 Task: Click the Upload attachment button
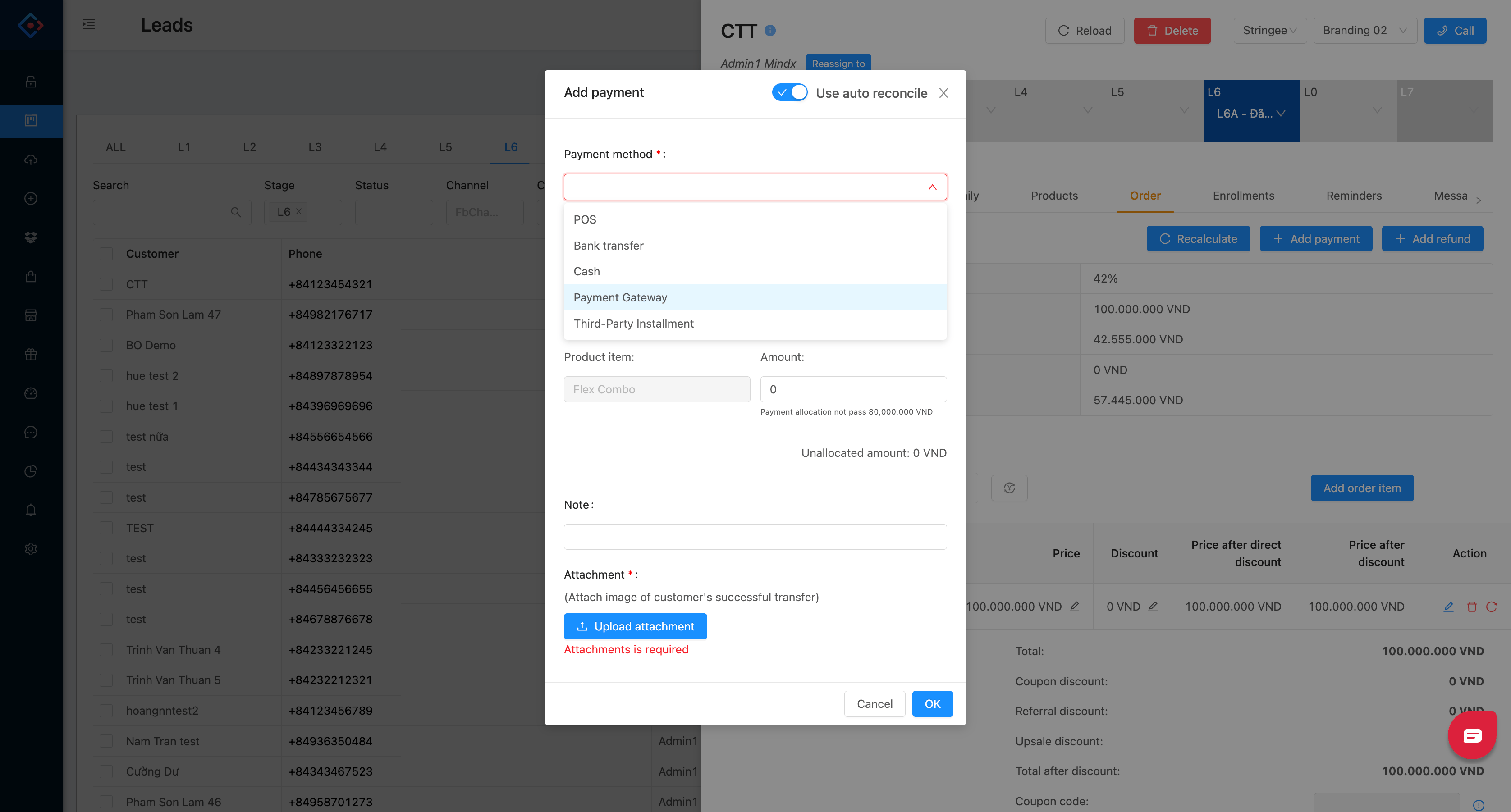[635, 626]
